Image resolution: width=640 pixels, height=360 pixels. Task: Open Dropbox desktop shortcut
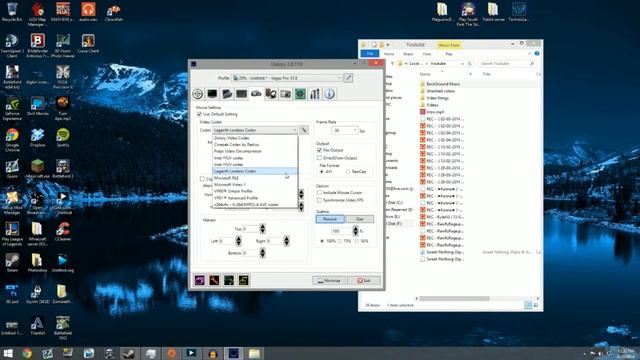click(37, 138)
